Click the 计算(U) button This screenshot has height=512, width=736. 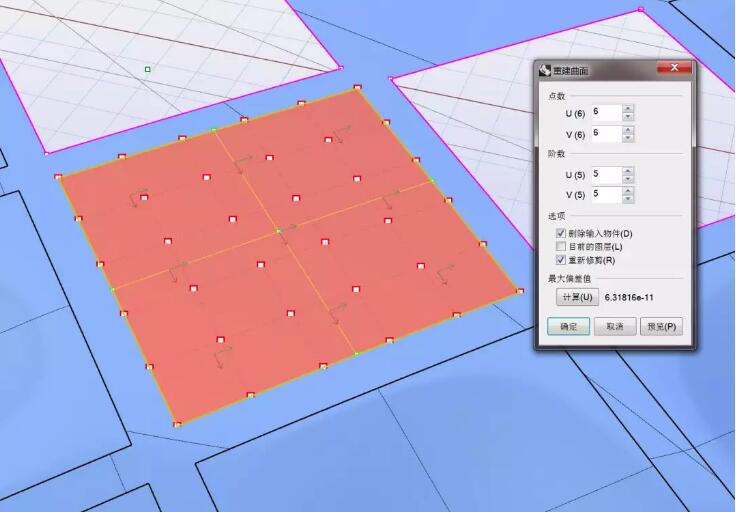577,297
